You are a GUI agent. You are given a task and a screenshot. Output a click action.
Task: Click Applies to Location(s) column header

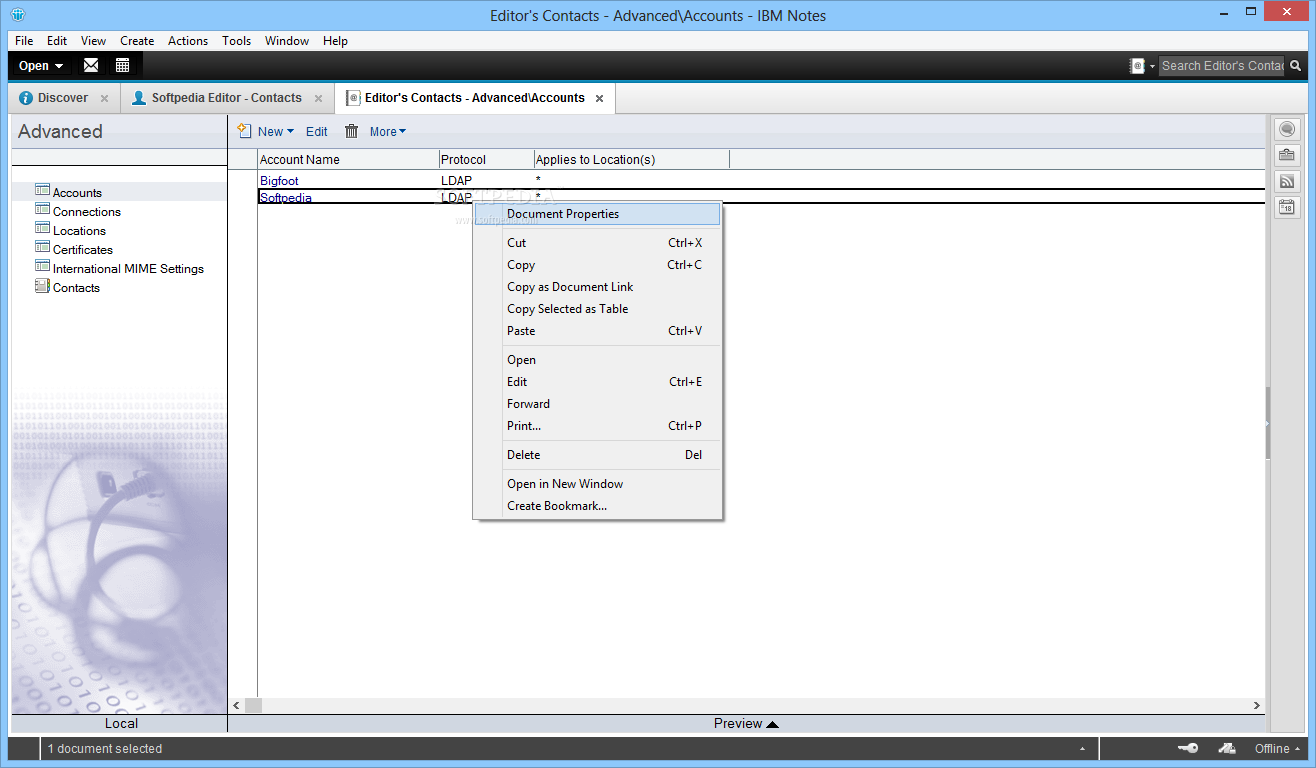pos(632,160)
